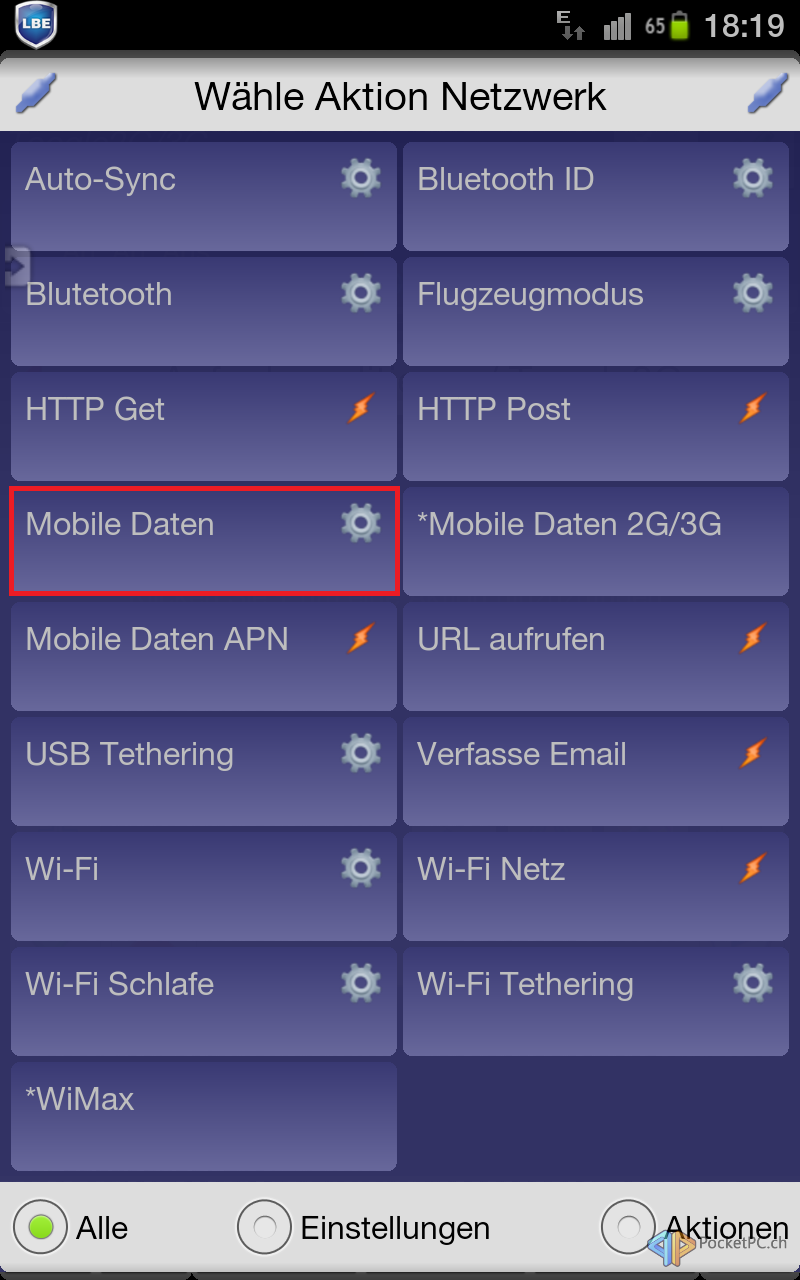
Task: Choose the Flugzeugmodus action
Action: pyautogui.click(x=596, y=311)
